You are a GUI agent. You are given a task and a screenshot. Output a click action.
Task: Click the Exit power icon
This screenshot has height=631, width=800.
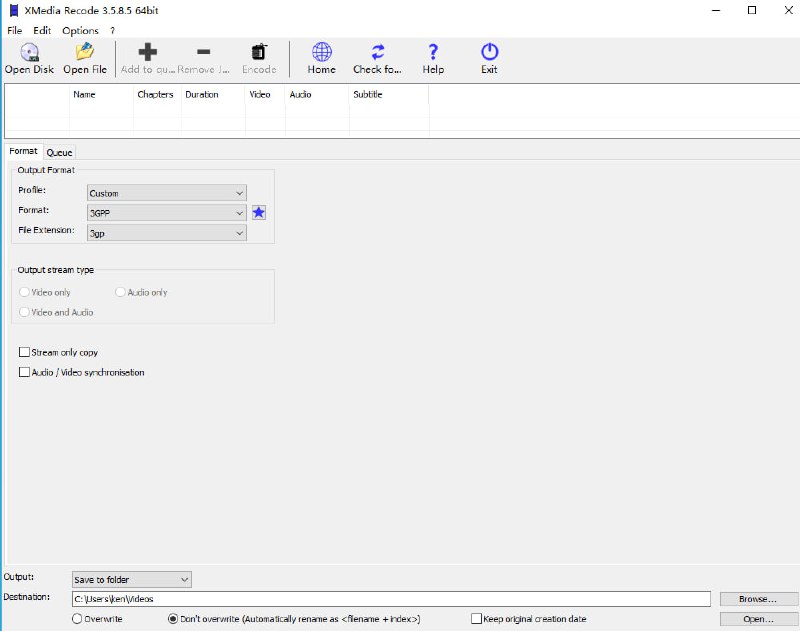coord(489,52)
